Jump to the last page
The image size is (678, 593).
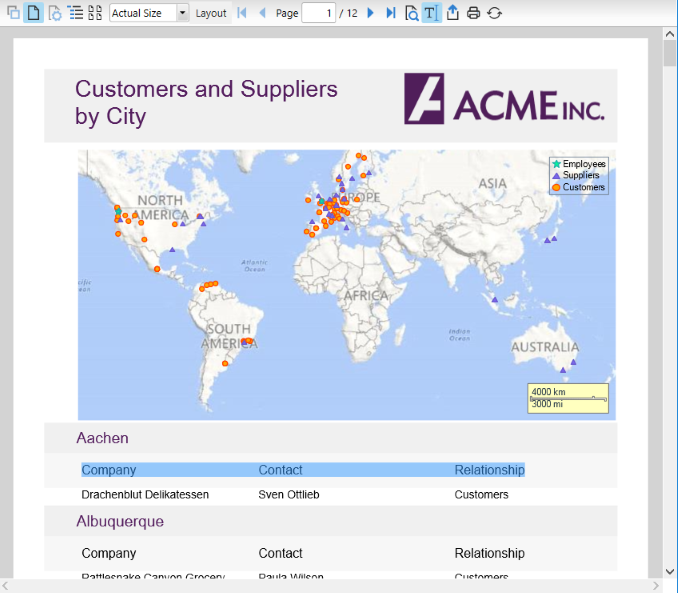pos(391,13)
